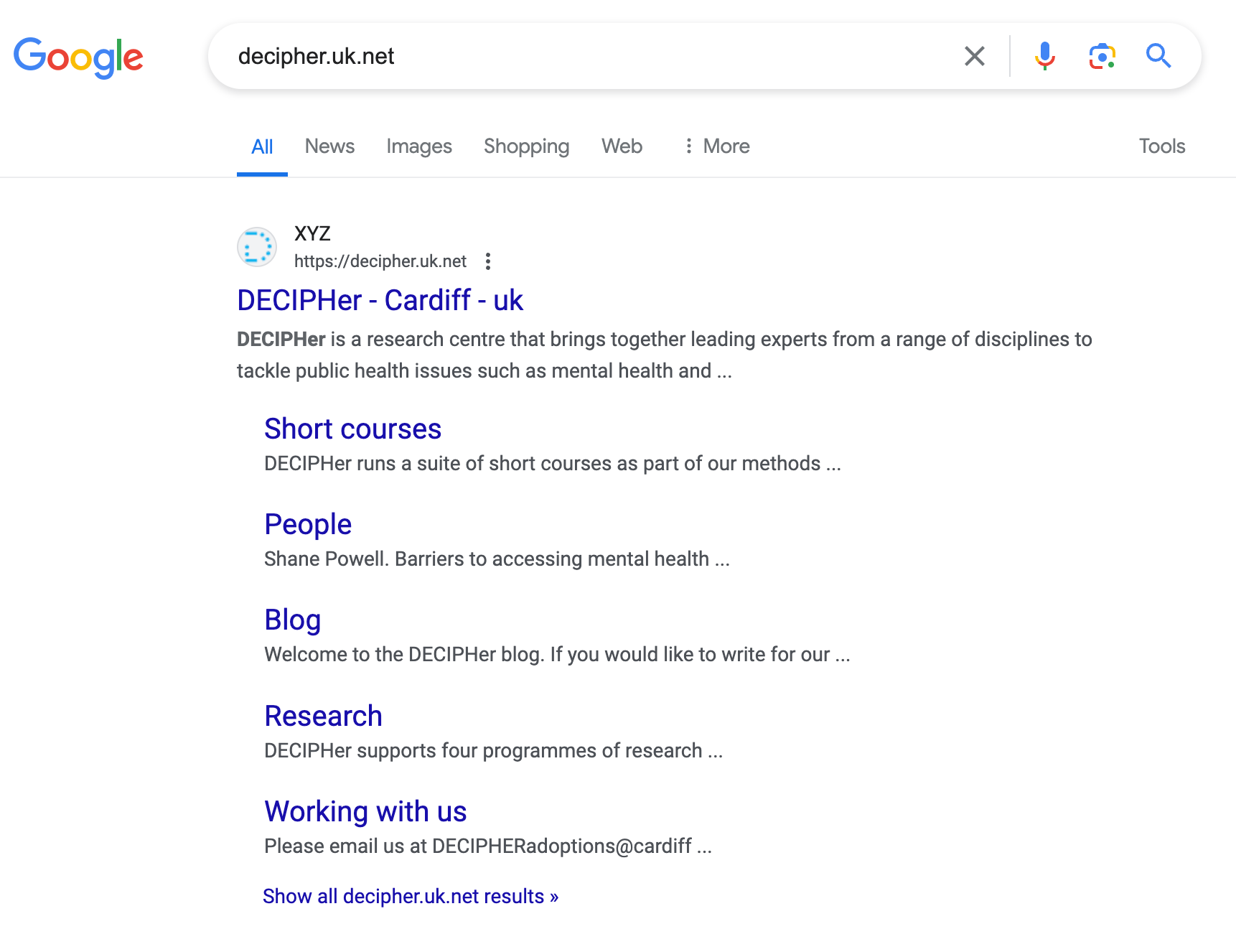Open the Short courses sitelink
This screenshot has height=952, width=1236.
(352, 429)
